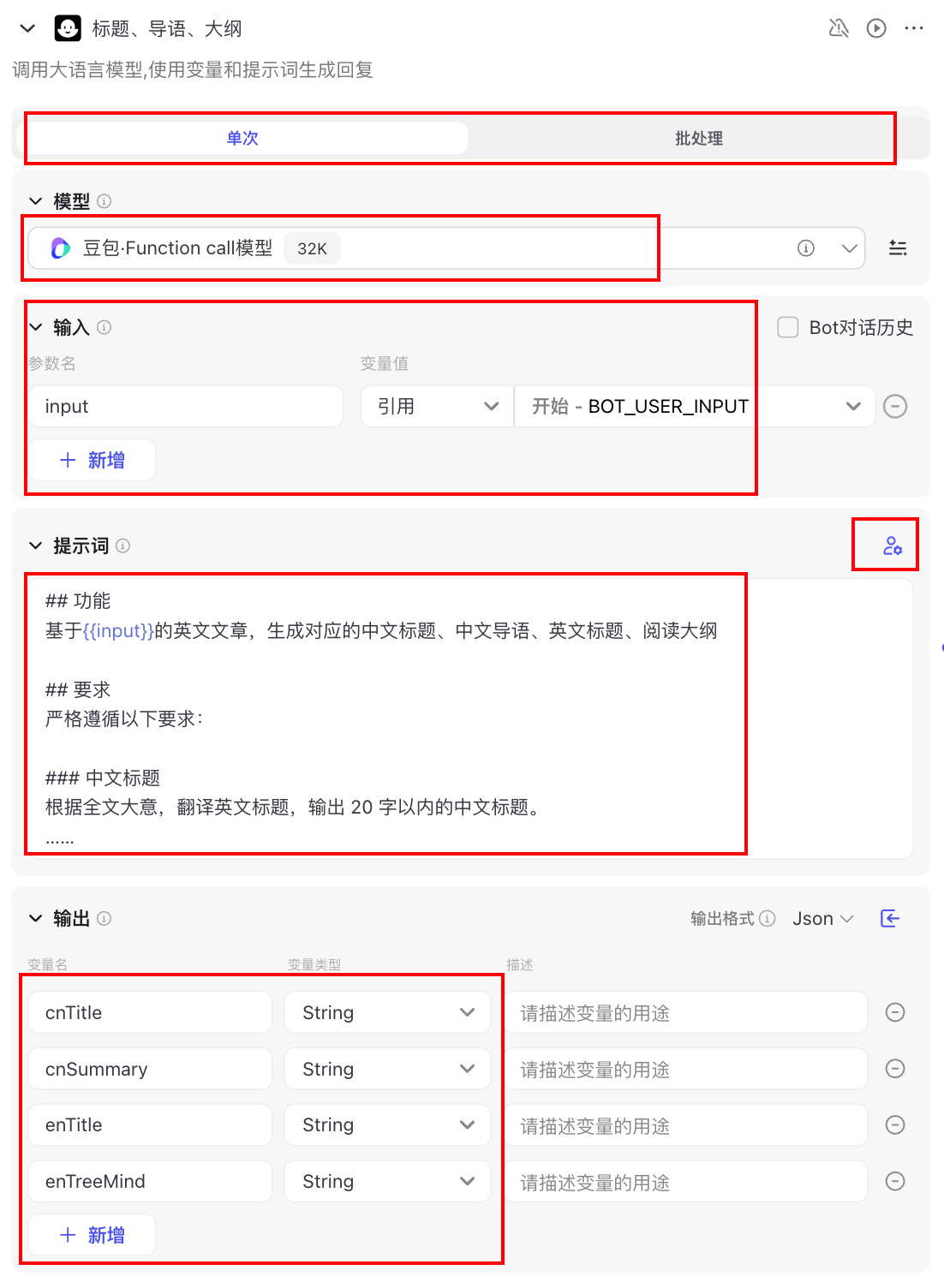This screenshot has height=1288, width=944.
Task: Click the enTreeMind variable name field
Action: pos(150,1181)
